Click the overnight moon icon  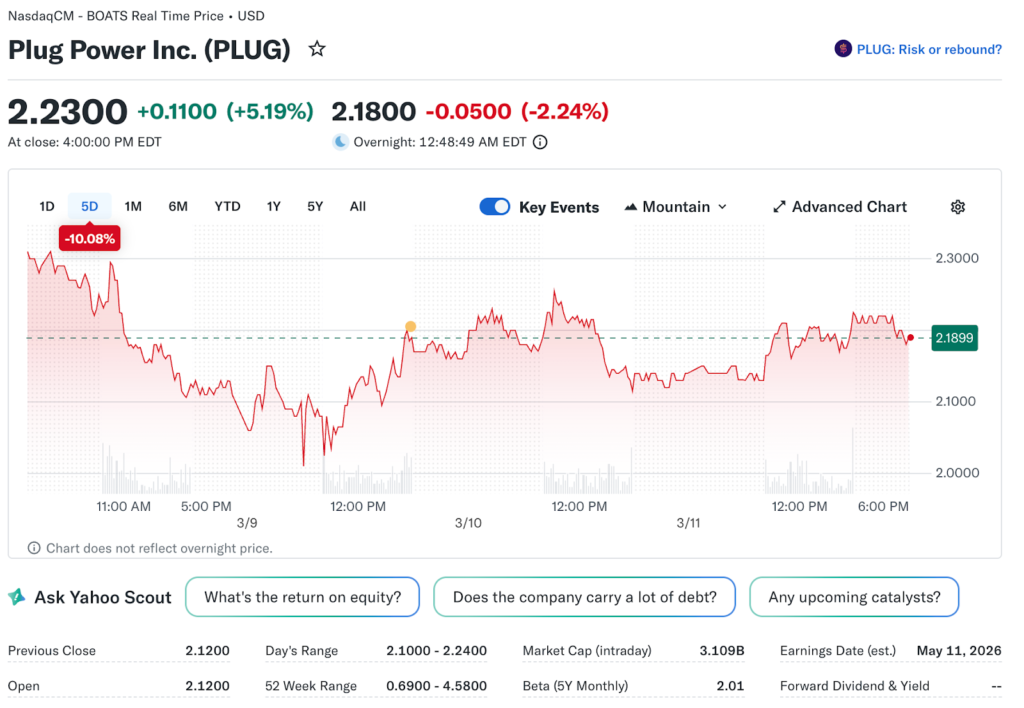[x=341, y=142]
